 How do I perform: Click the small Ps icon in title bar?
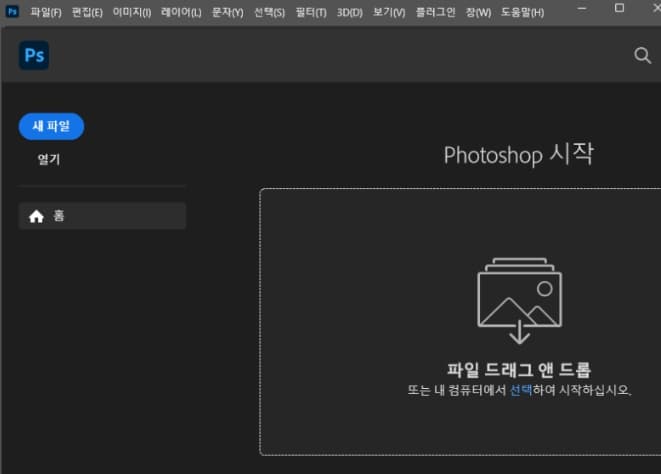click(x=12, y=11)
